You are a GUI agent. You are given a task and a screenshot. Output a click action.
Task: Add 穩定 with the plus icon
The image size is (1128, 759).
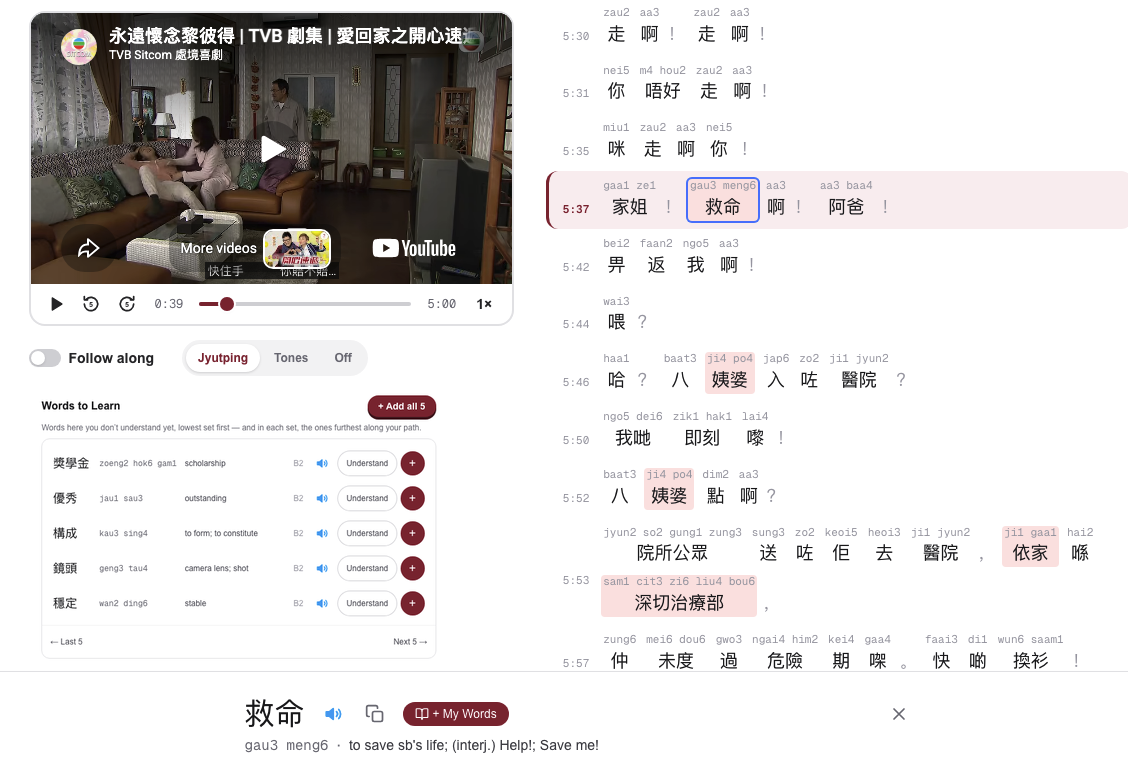coord(412,603)
